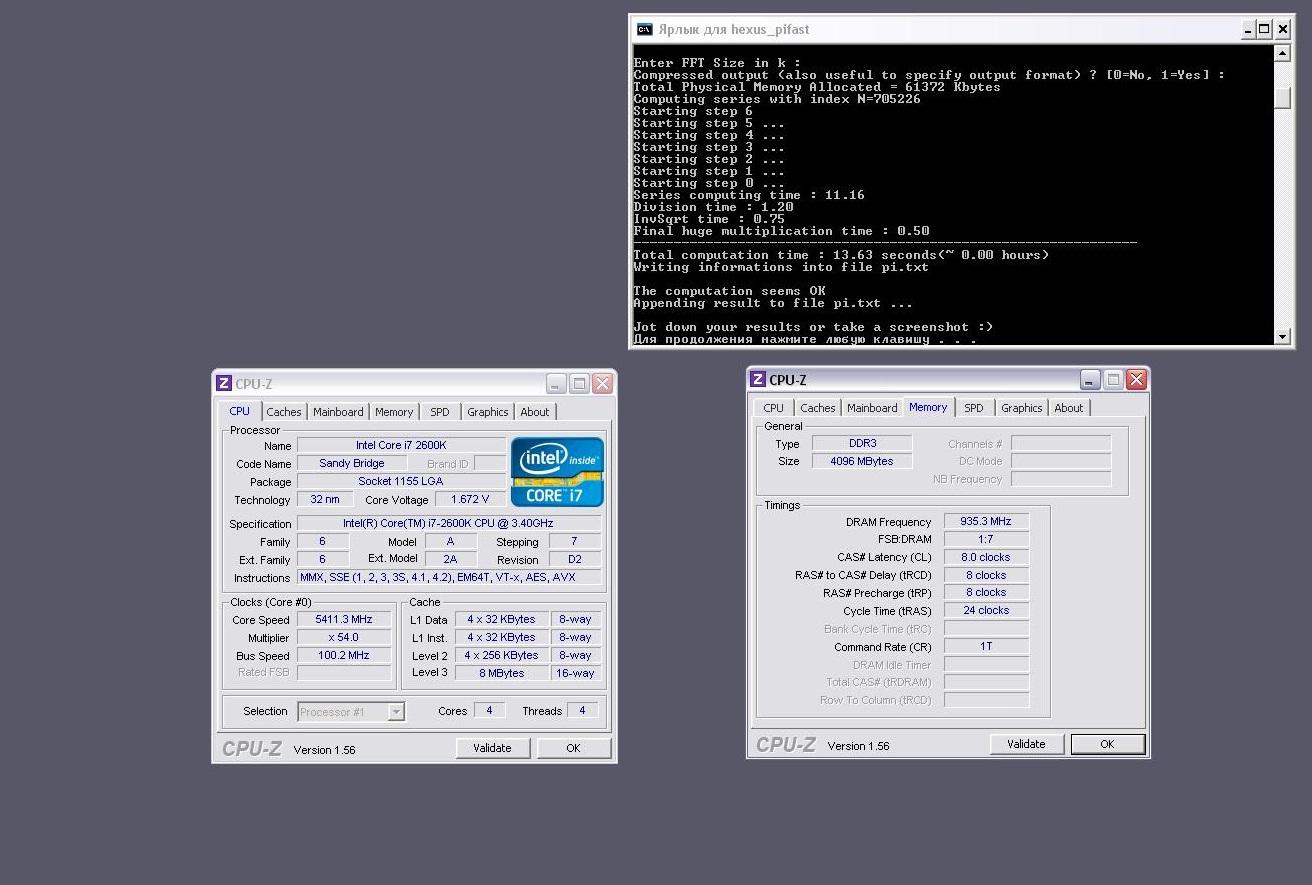This screenshot has height=885, width=1312.
Task: Click Validate button in Memory CPU-Z window
Action: tap(1027, 744)
